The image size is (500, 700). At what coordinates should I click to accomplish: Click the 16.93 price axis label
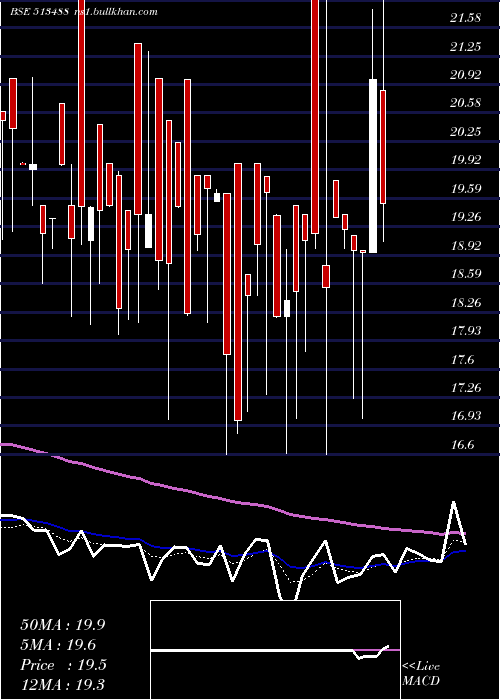click(x=466, y=416)
